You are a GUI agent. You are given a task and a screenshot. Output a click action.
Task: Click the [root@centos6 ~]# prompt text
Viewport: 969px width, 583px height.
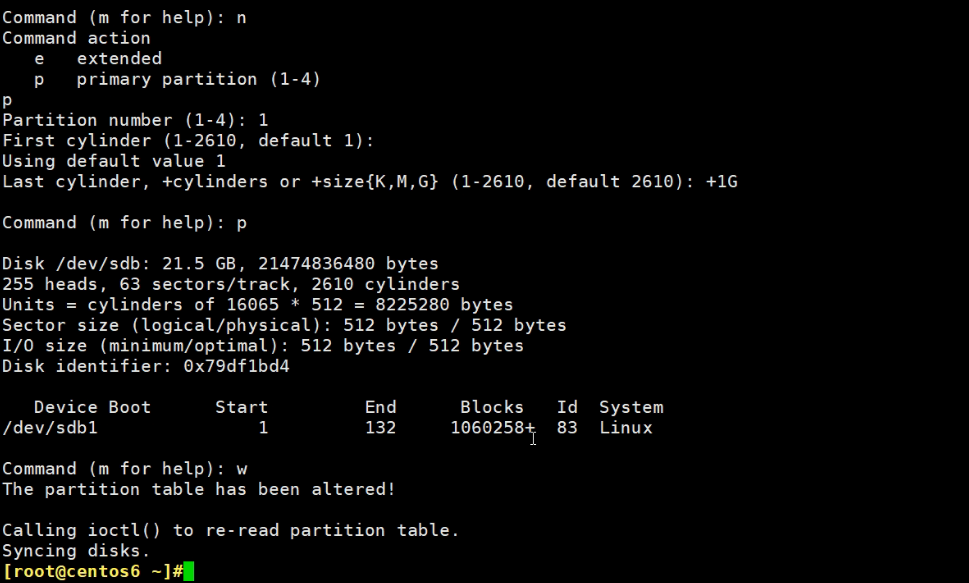(92, 571)
